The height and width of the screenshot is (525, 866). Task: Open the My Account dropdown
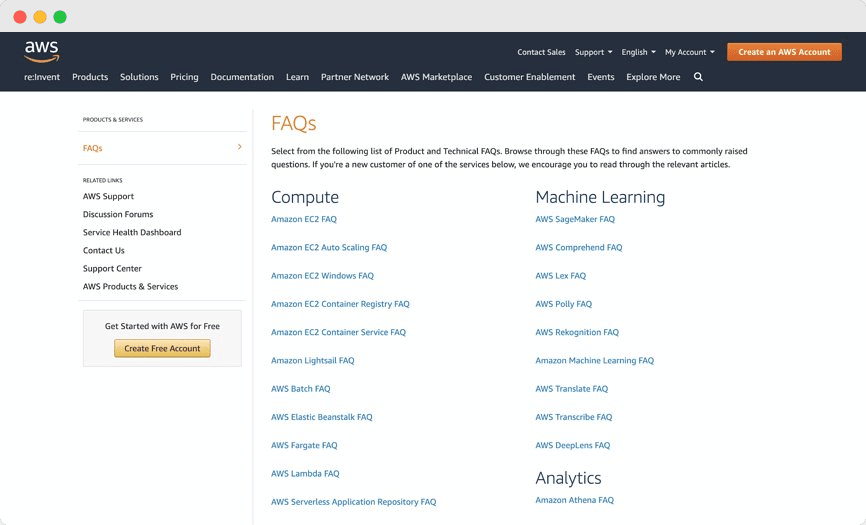point(689,52)
